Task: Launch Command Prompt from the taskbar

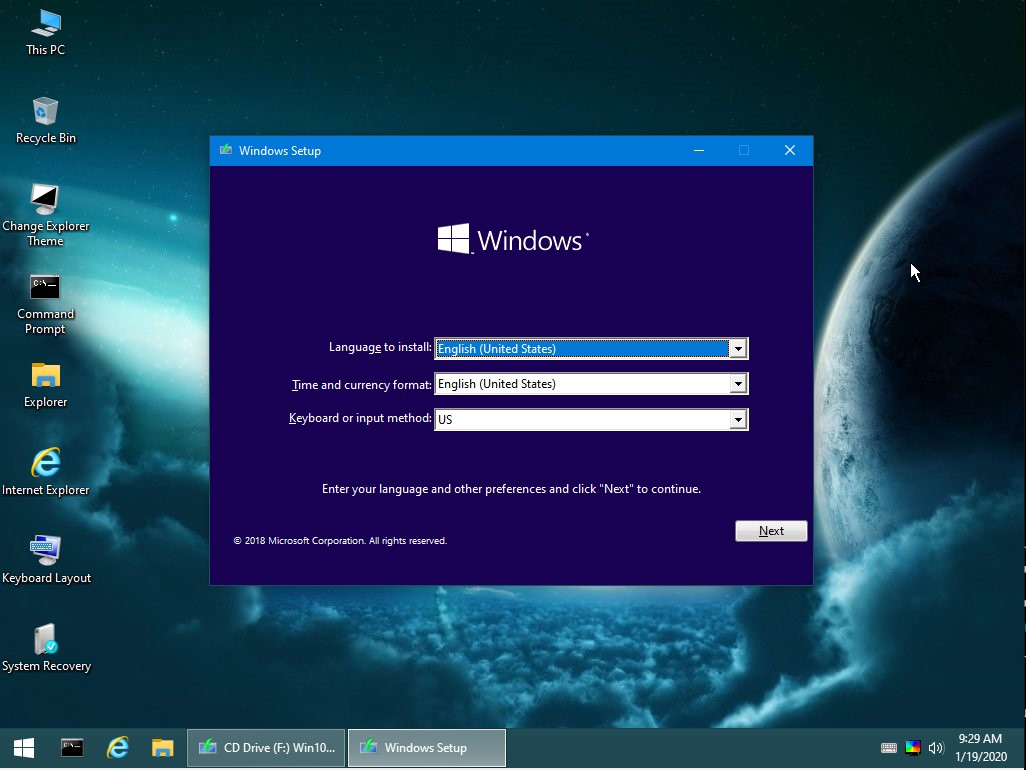Action: (72, 748)
